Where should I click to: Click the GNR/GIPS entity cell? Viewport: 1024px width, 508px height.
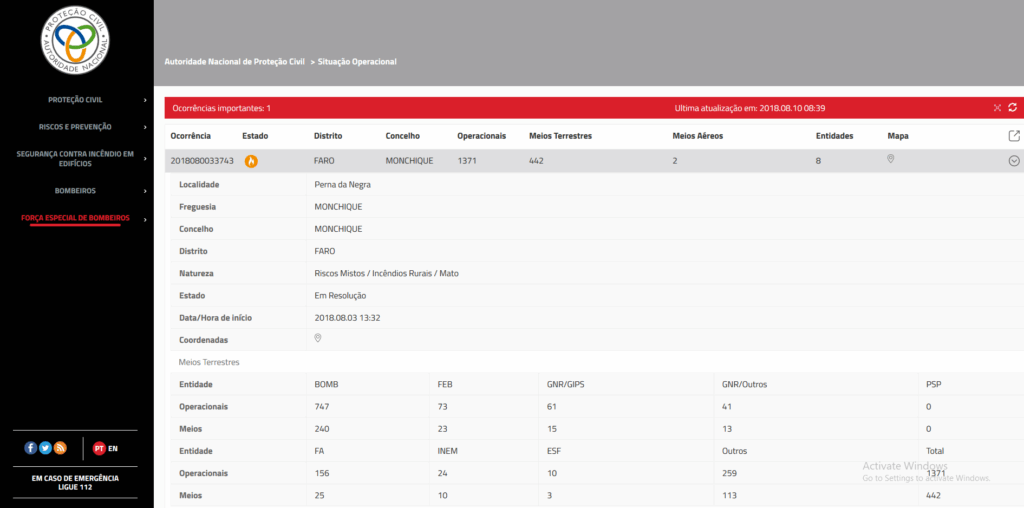(x=566, y=384)
